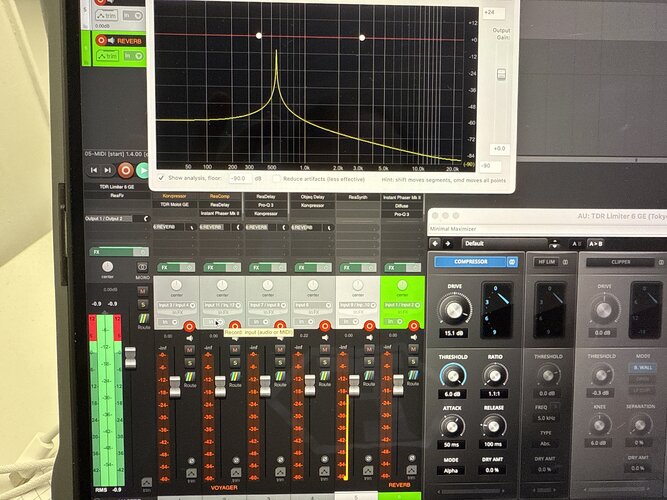Click the HF LIM stereo link icon

pyautogui.click(x=565, y=262)
